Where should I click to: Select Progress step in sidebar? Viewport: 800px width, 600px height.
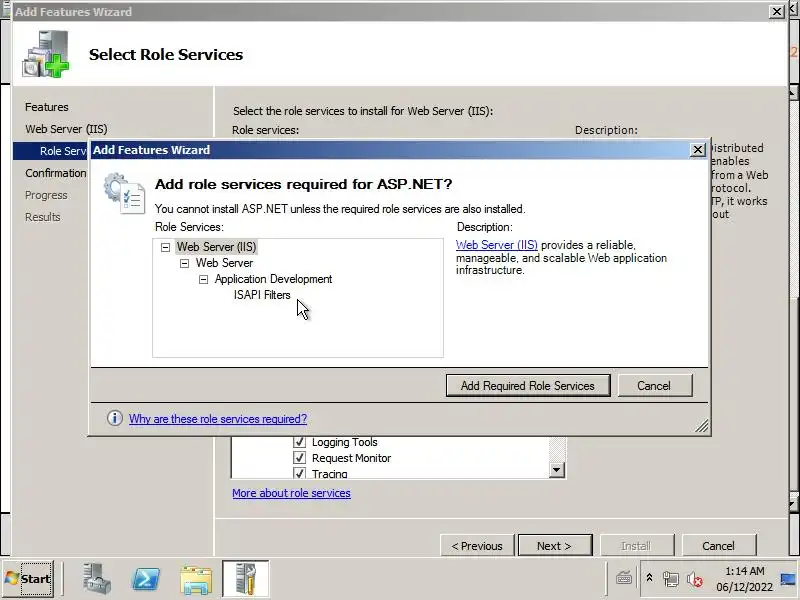pyautogui.click(x=46, y=195)
